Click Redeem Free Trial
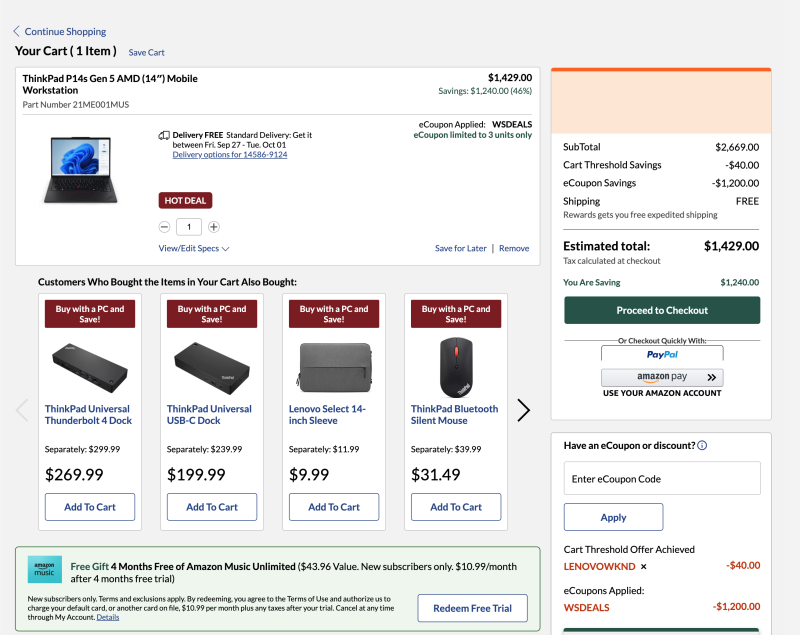Screen dimensions: 800x635 [x=472, y=608]
